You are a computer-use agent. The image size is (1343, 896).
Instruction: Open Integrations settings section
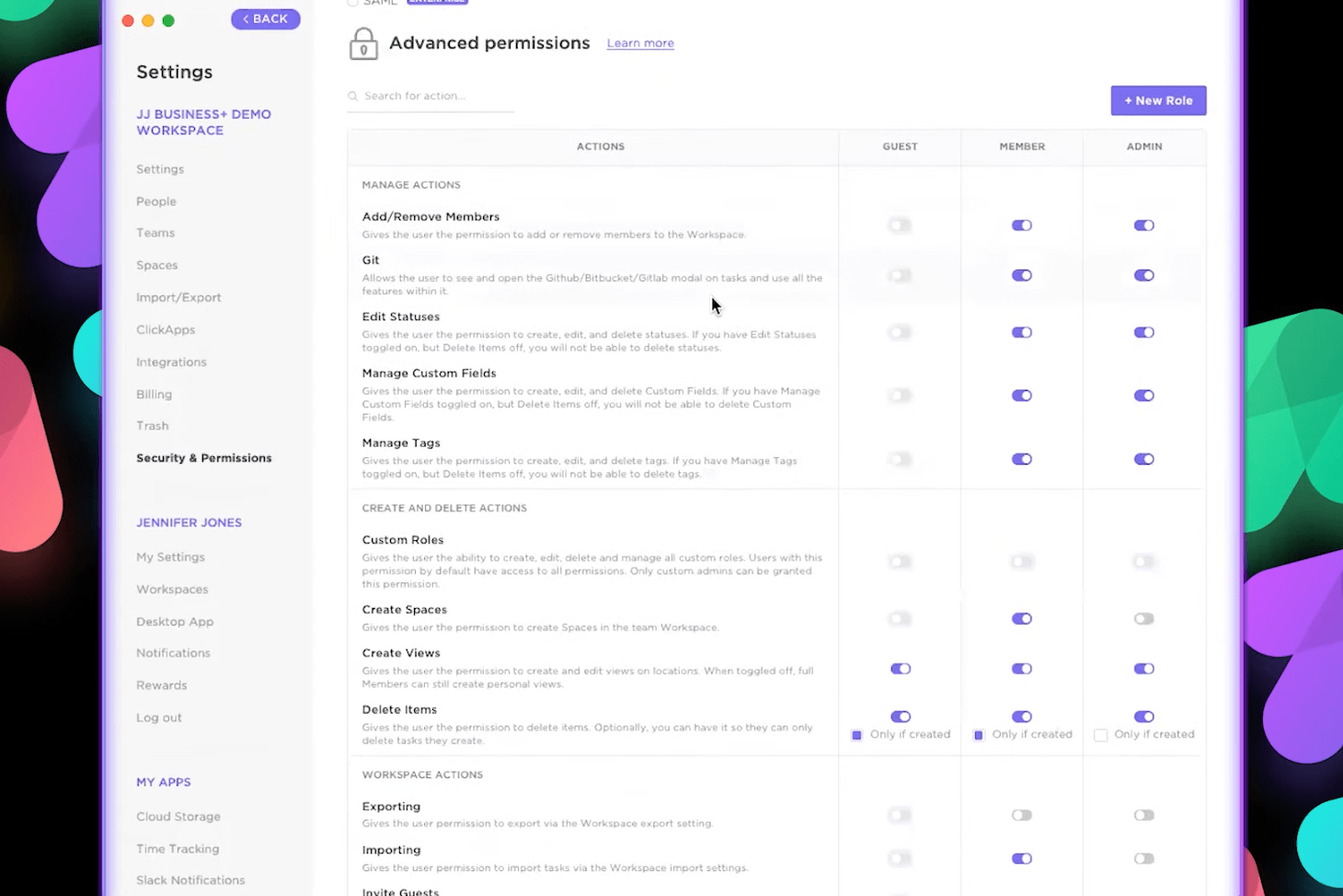[171, 362]
